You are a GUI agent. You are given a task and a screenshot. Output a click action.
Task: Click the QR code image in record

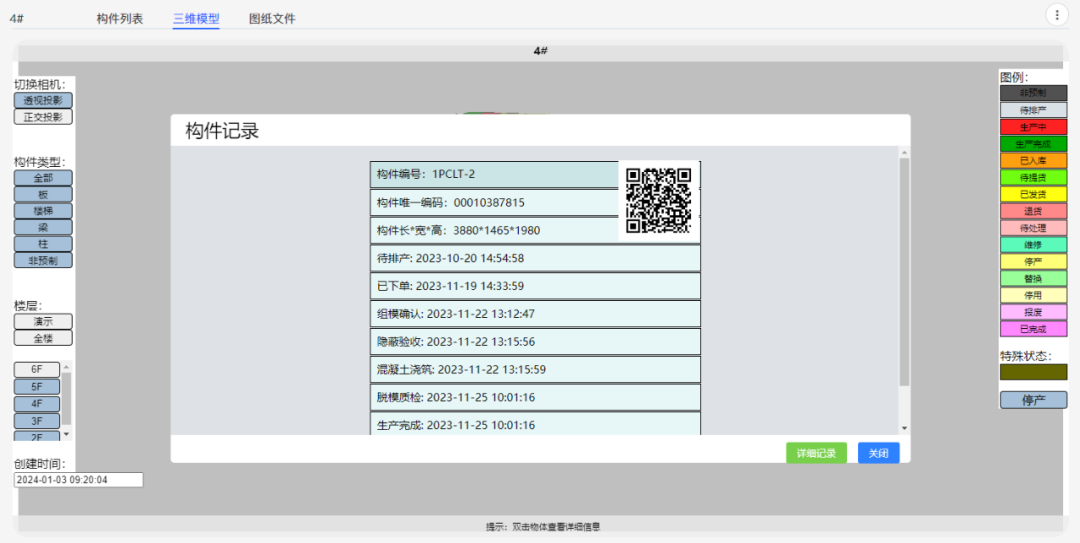pyautogui.click(x=658, y=200)
